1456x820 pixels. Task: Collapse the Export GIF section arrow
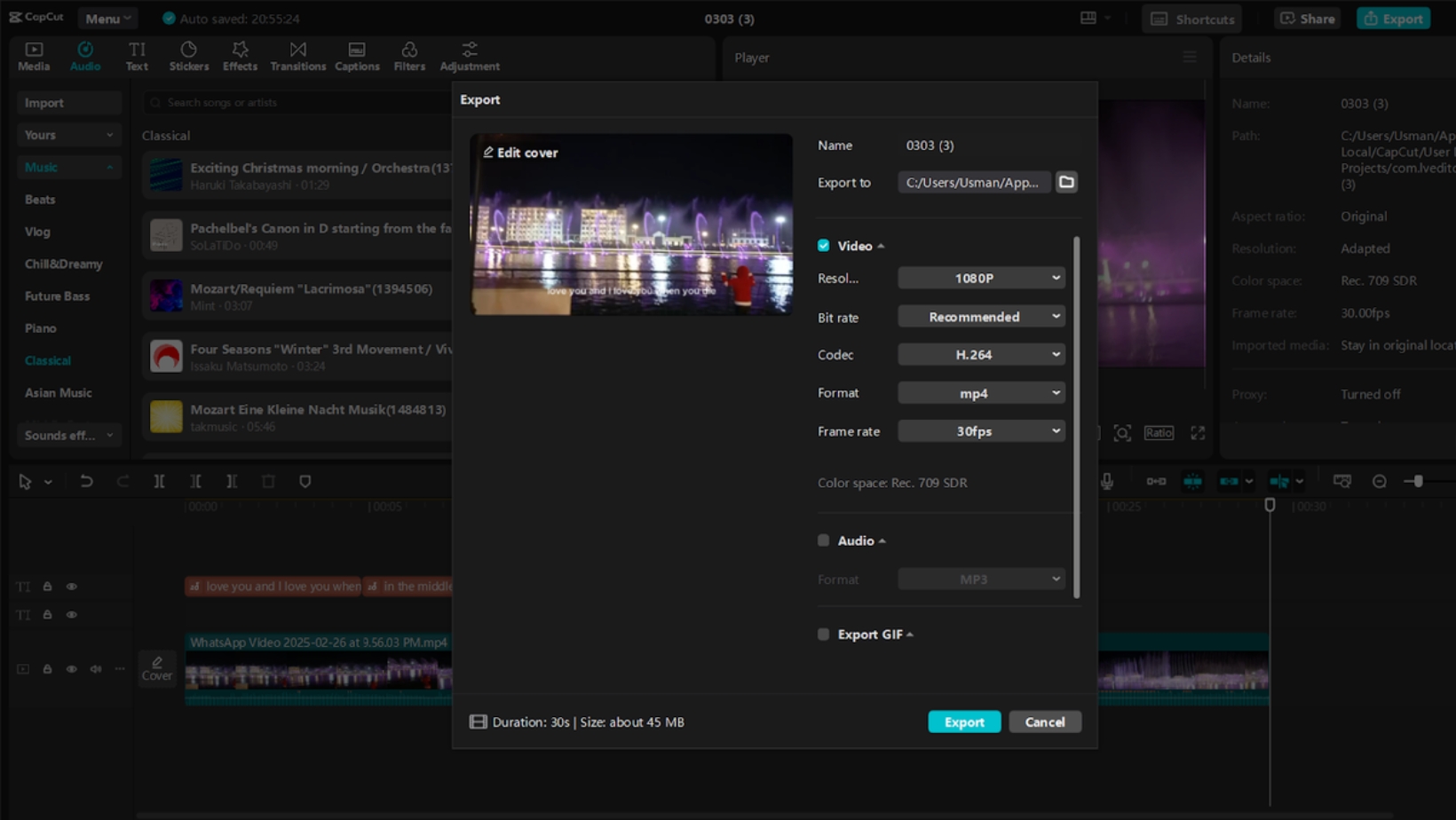[910, 635]
